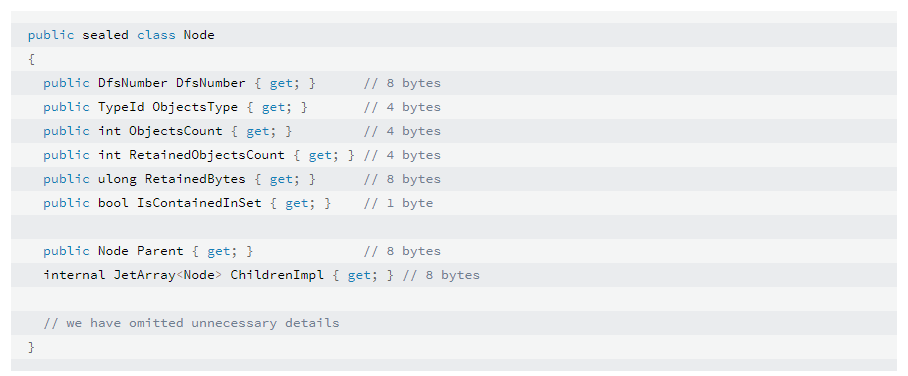Image resolution: width=908 pixels, height=376 pixels.
Task: Click the '// 1 byte' comment
Action: (x=398, y=203)
